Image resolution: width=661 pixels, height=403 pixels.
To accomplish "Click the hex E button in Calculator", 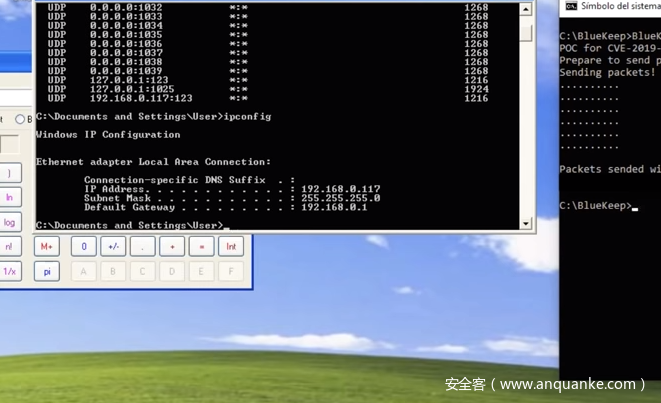I will (x=202, y=271).
